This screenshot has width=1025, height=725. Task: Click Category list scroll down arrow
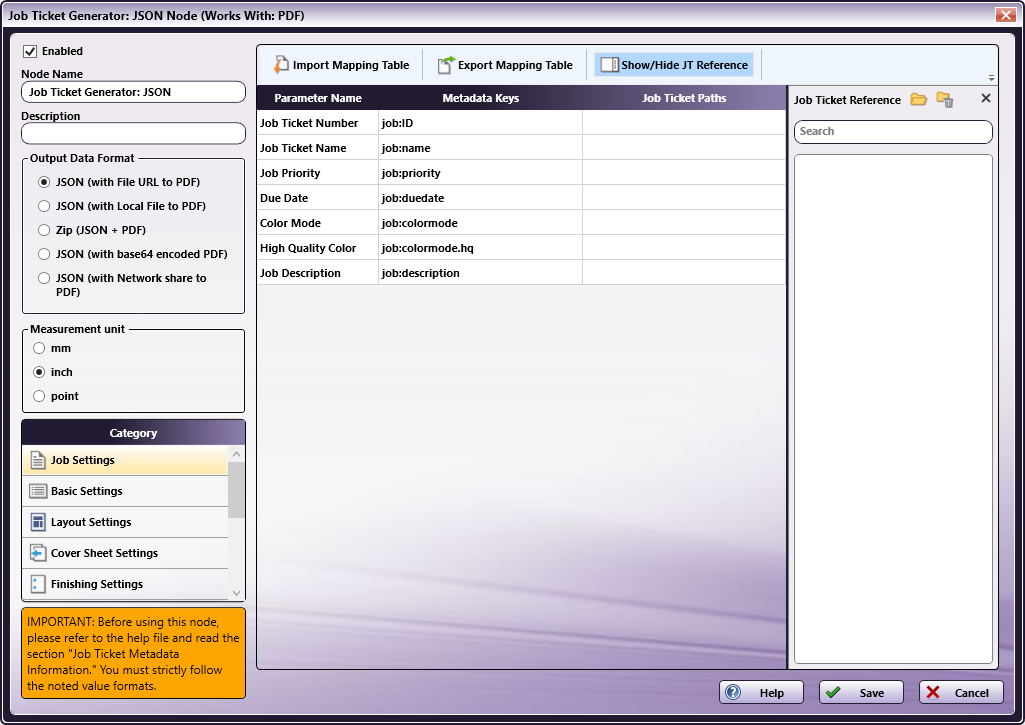pyautogui.click(x=237, y=593)
